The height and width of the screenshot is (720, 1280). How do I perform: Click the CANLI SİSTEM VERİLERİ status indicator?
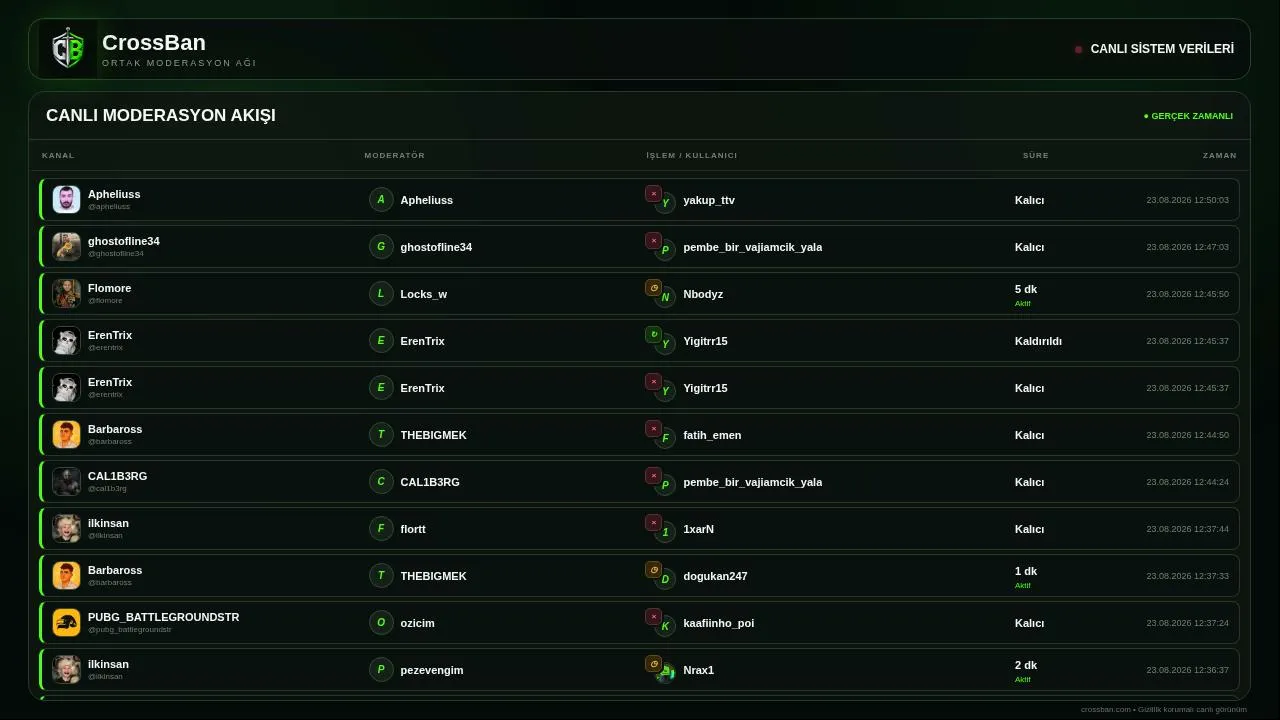pyautogui.click(x=1154, y=49)
